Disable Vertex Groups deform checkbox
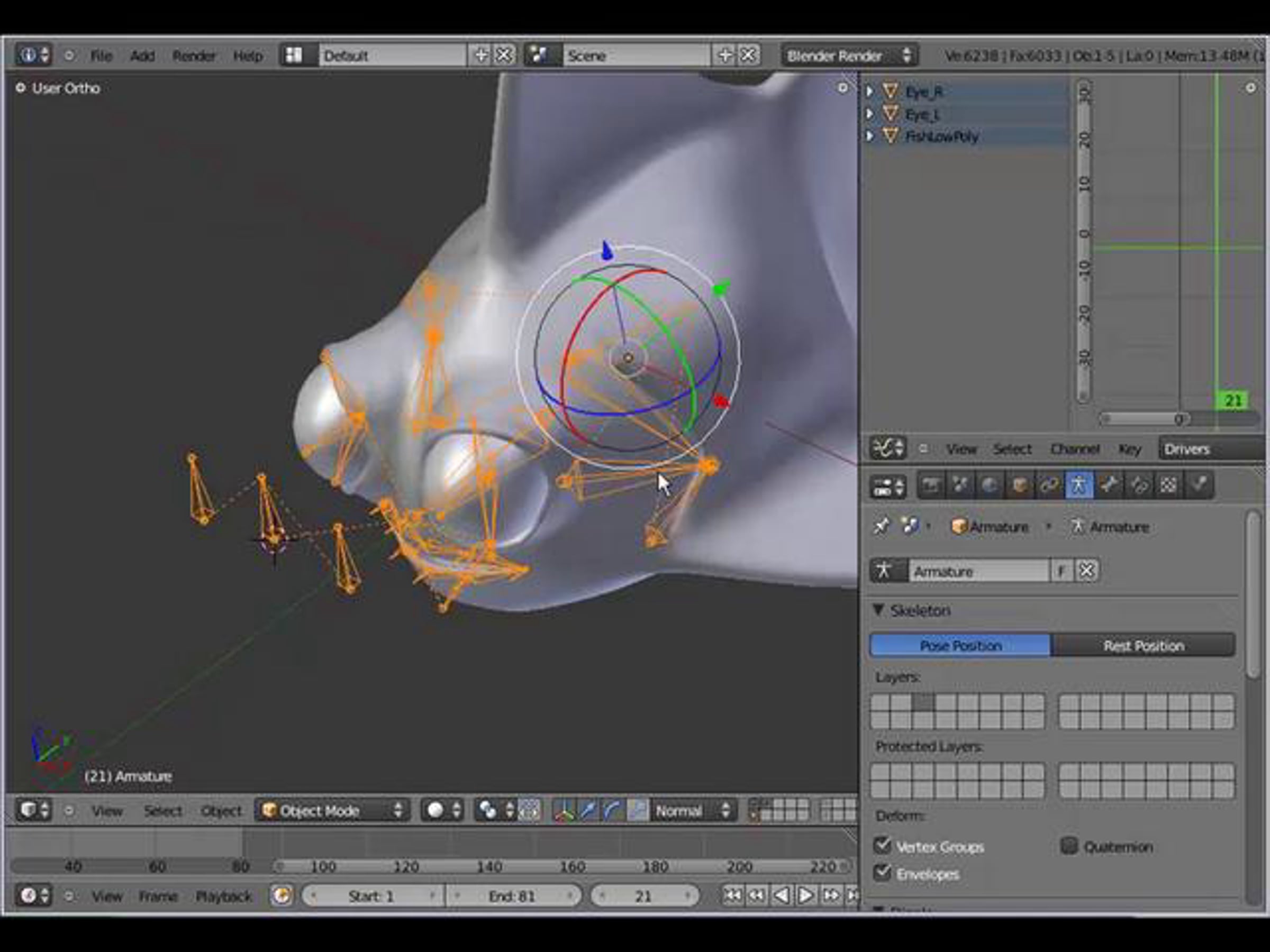The width and height of the screenshot is (1270, 952). (882, 845)
